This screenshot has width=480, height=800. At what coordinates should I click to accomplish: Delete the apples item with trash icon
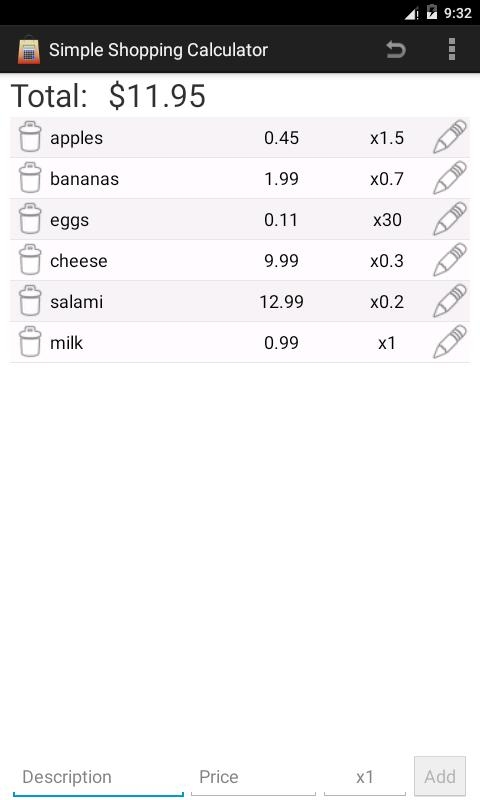pyautogui.click(x=30, y=137)
